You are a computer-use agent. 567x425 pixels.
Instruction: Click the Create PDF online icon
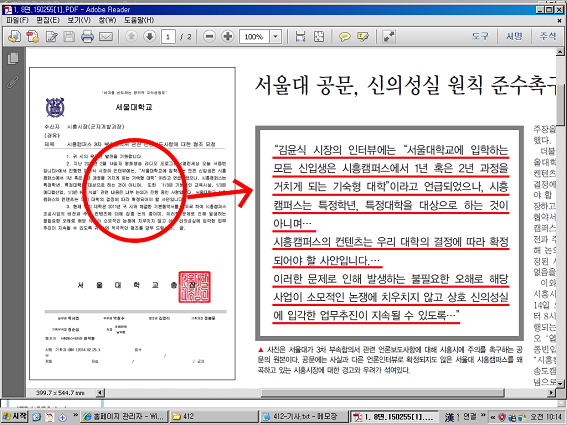click(14, 37)
